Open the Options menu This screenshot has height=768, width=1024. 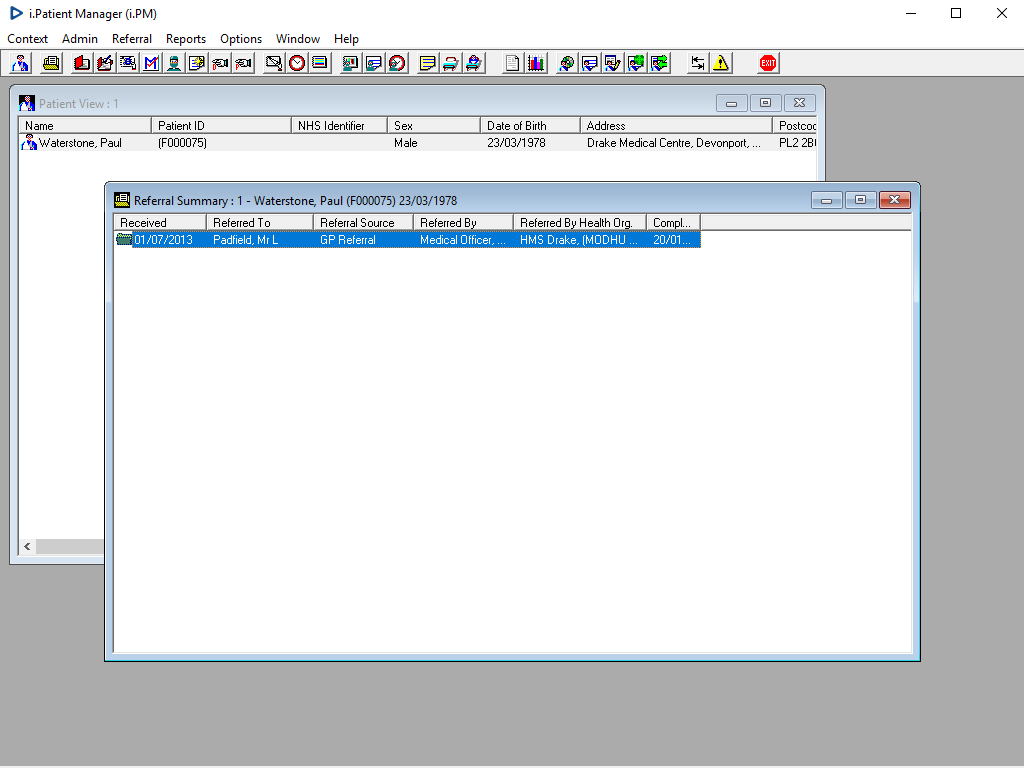[241, 39]
